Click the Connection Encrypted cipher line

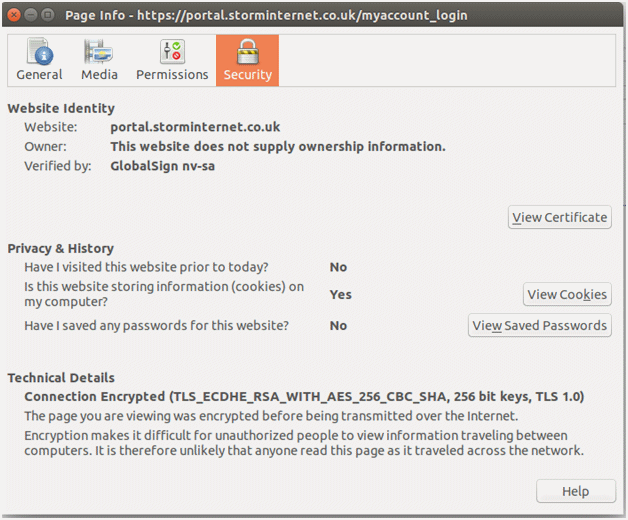click(x=304, y=397)
